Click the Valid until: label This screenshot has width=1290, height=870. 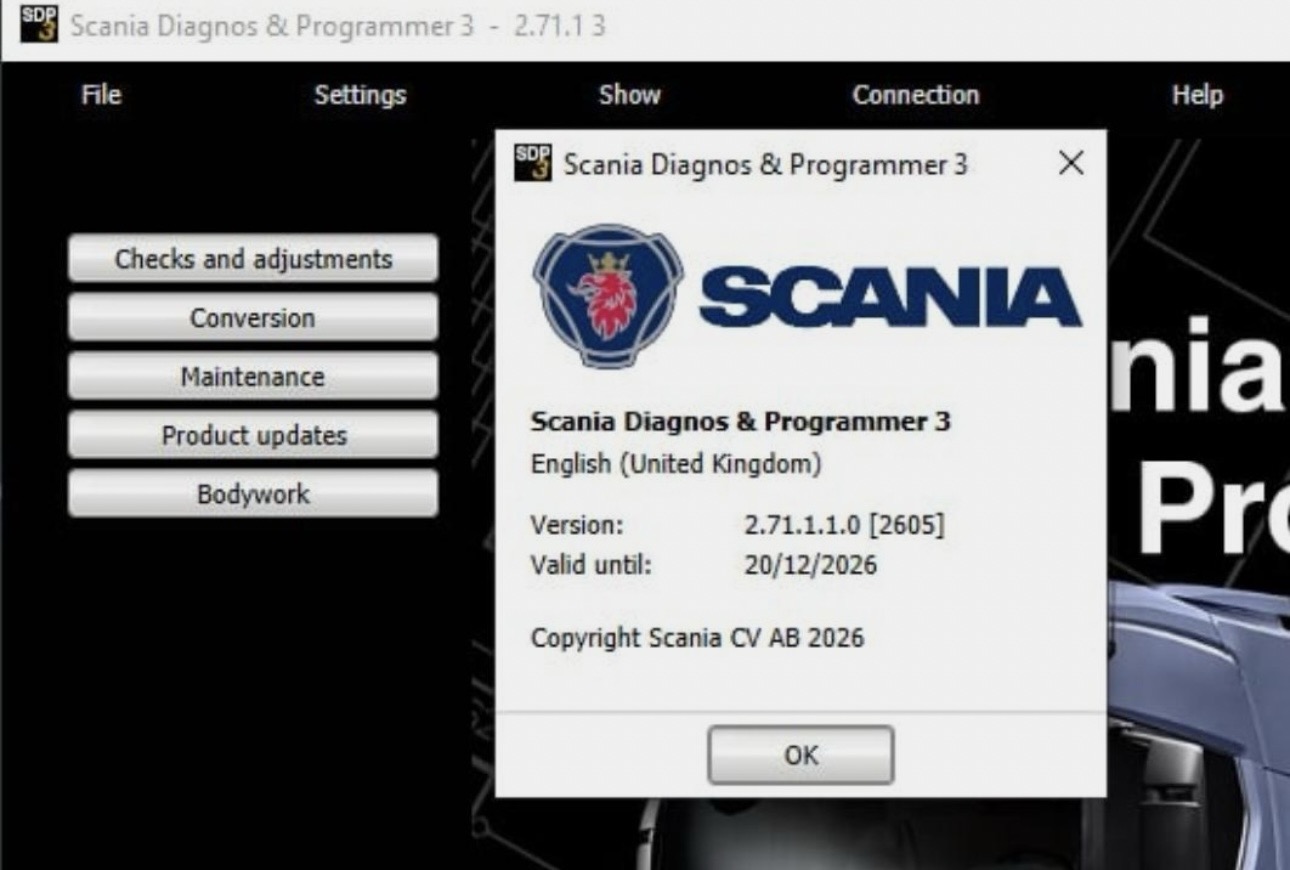pos(591,565)
